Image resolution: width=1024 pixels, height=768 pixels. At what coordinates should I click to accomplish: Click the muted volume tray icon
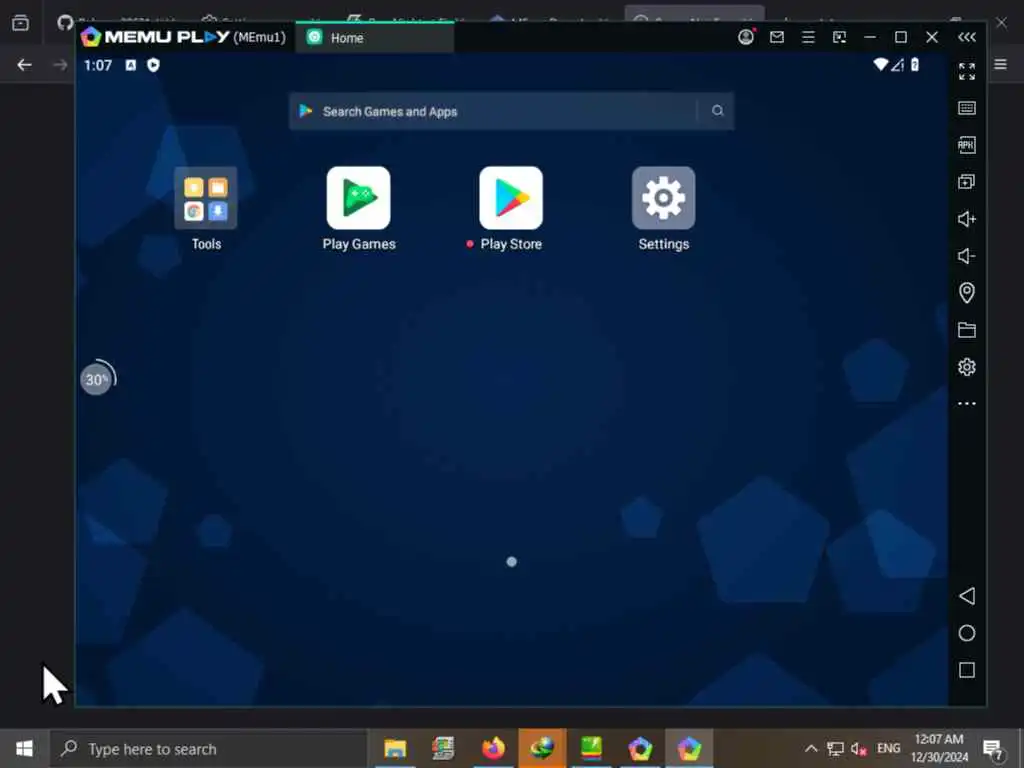(859, 748)
